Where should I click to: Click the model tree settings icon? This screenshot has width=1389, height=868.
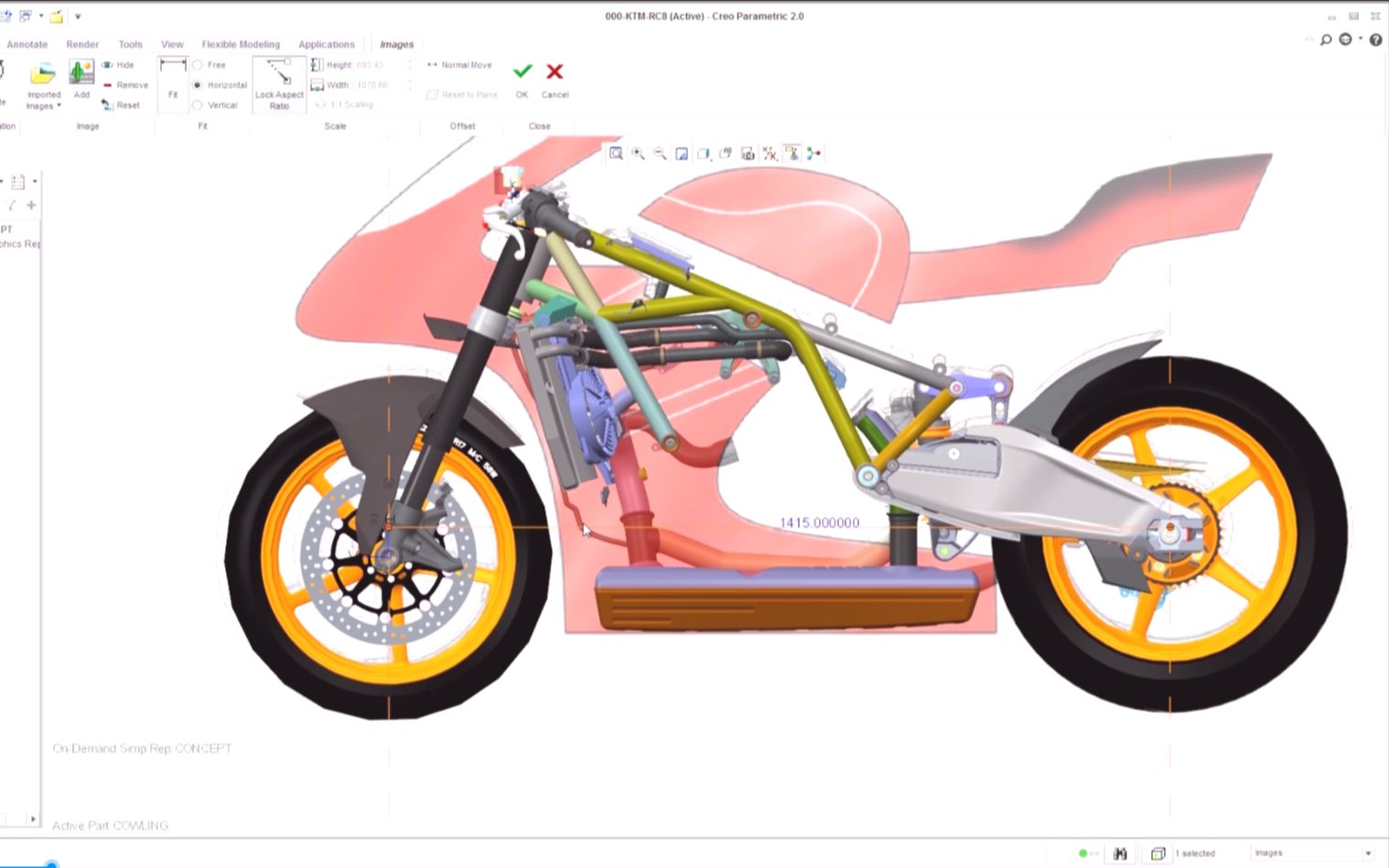coord(18,181)
